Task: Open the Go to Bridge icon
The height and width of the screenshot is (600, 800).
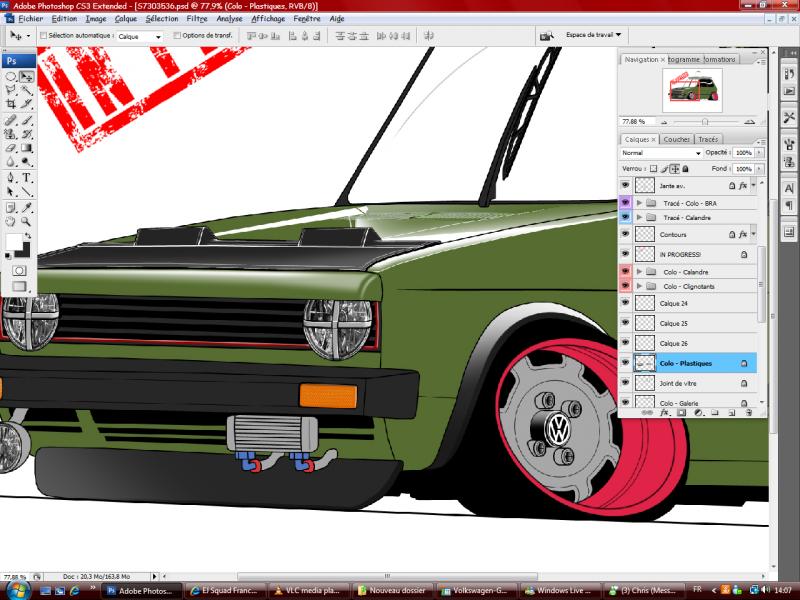Action: pos(546,36)
